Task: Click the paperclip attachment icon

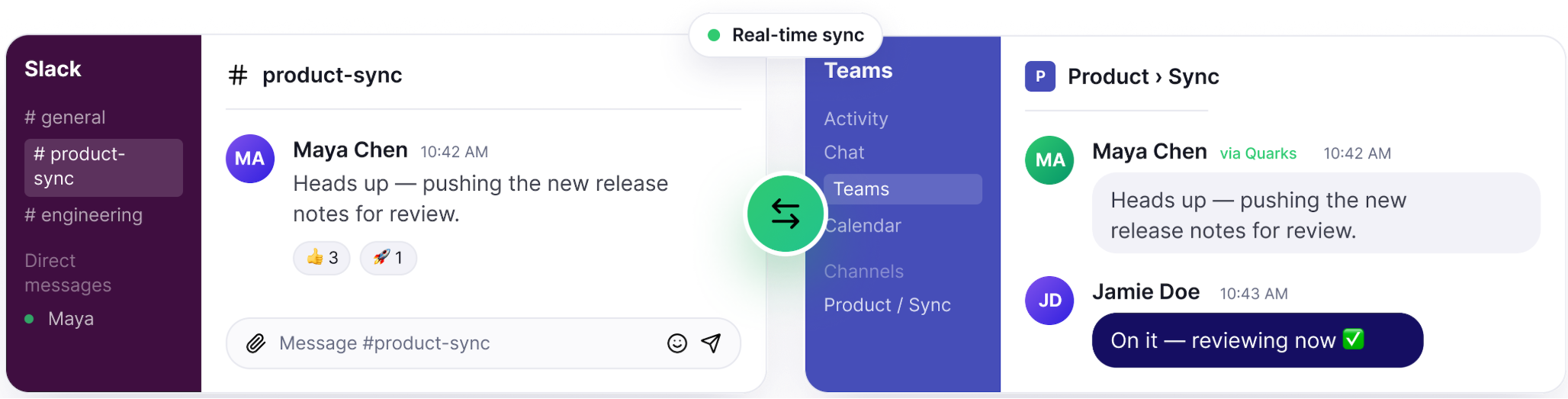Action: [255, 343]
